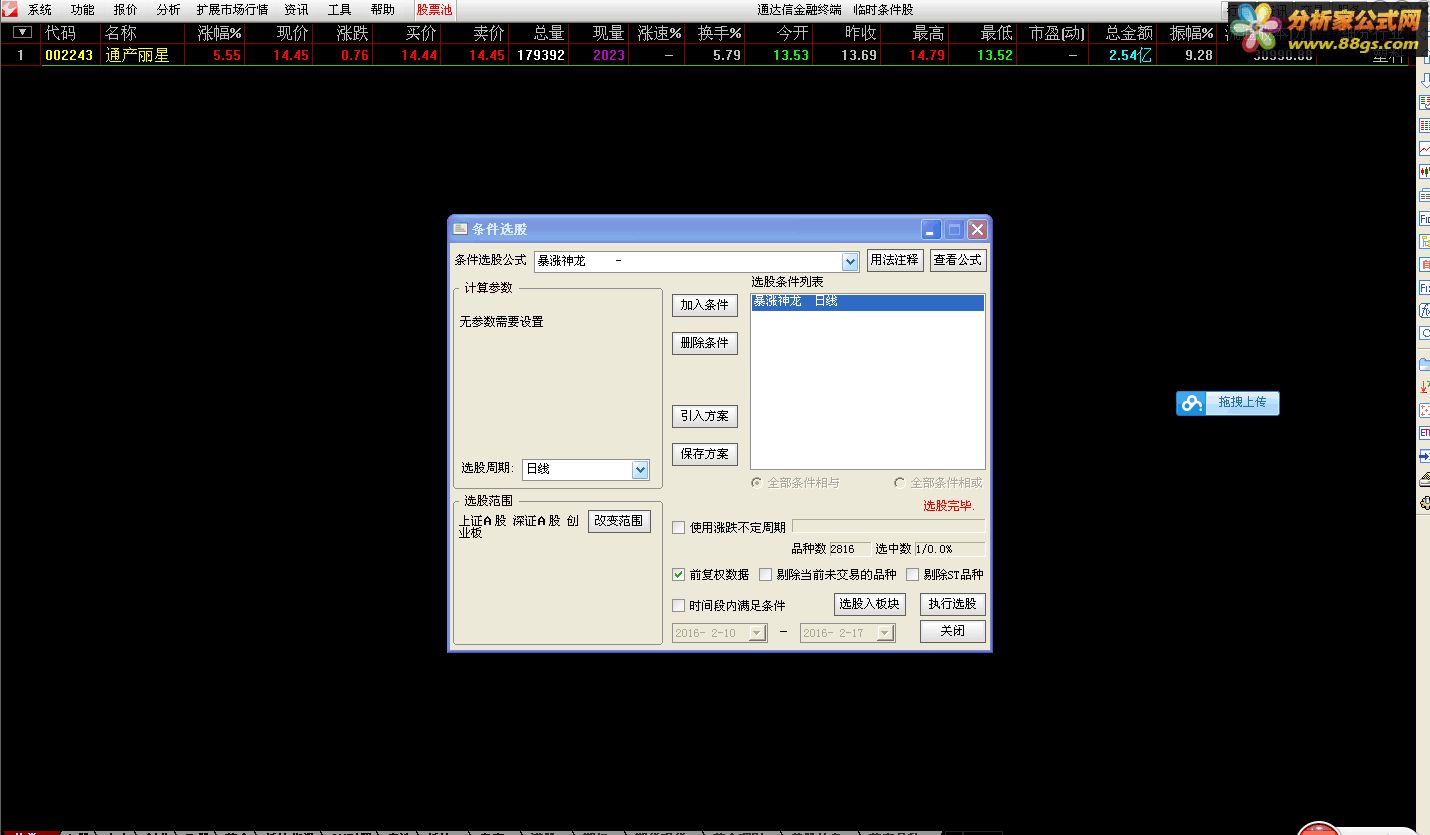The image size is (1430, 835).
Task: Open 扩展市场行情 menu
Action: (232, 10)
